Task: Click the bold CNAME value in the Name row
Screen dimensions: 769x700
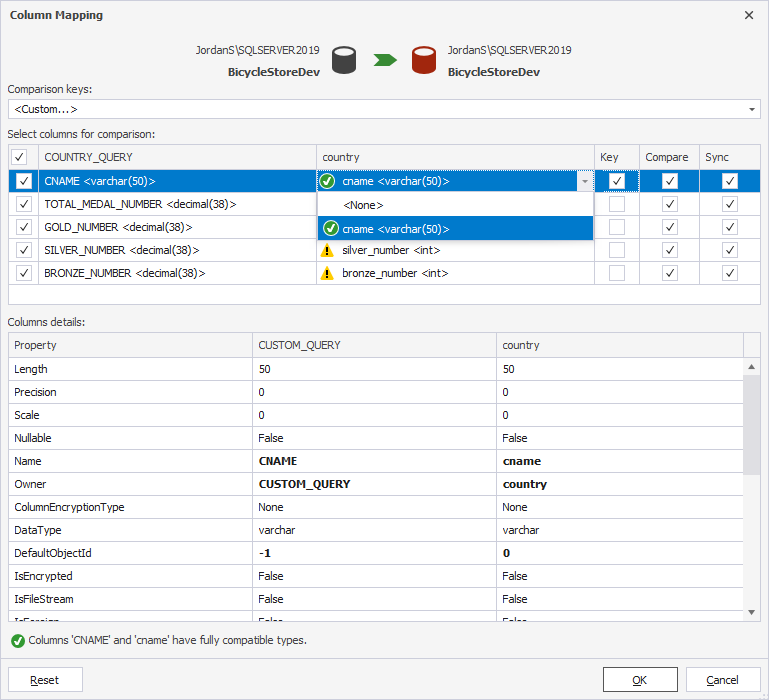Action: (x=278, y=461)
